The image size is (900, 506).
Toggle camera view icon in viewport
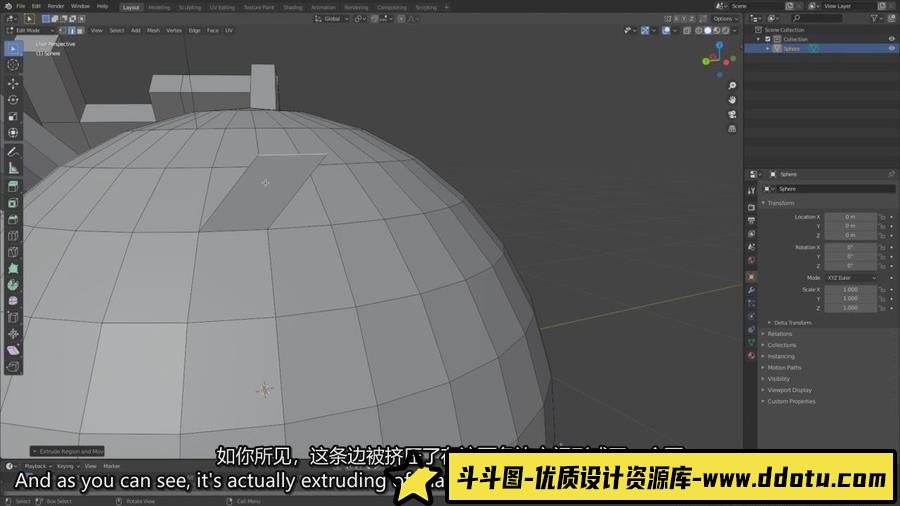732,114
